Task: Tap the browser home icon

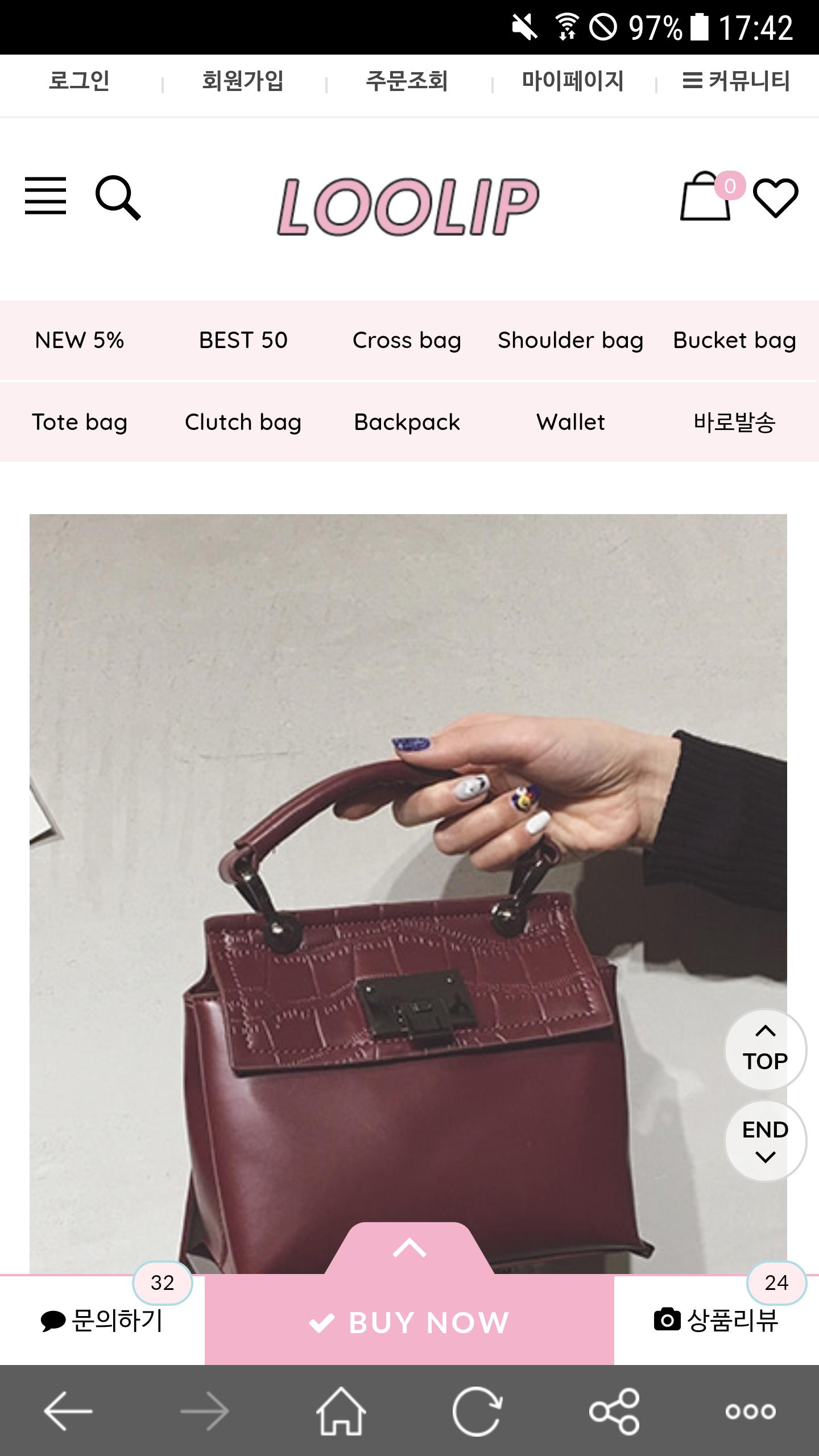Action: point(341,1411)
